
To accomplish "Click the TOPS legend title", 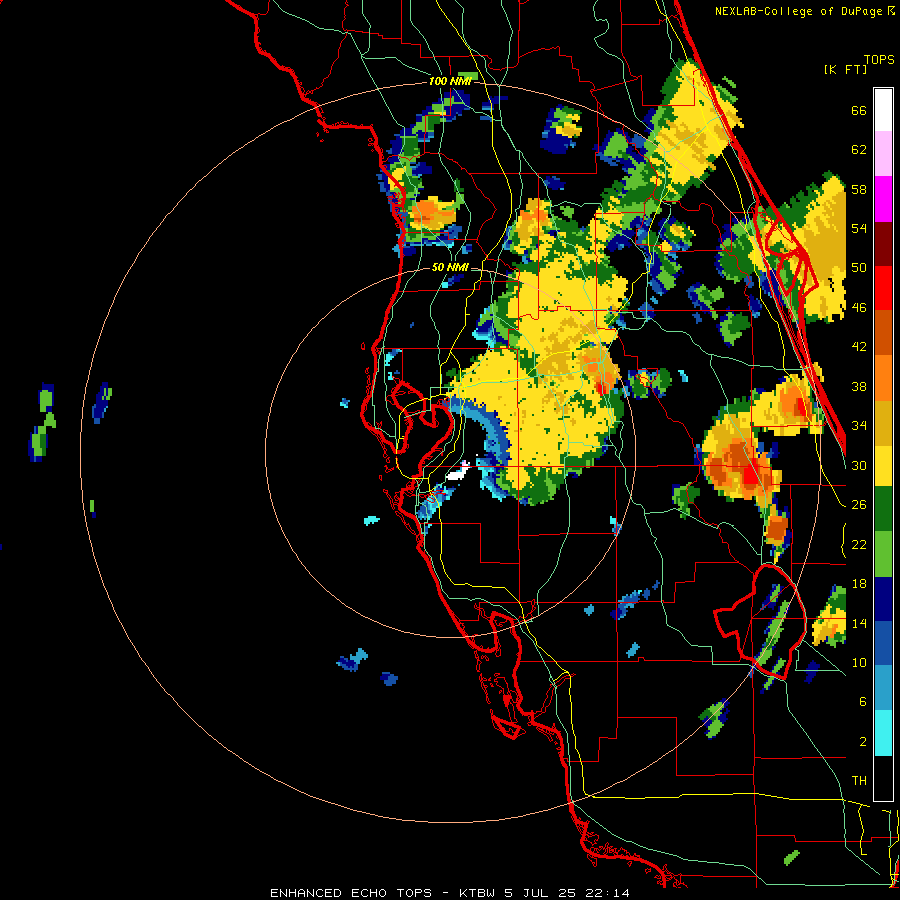I will [x=879, y=60].
